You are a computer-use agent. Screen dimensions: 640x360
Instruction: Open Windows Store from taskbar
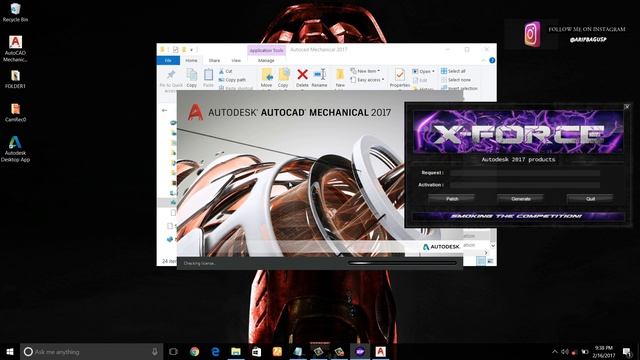point(256,351)
